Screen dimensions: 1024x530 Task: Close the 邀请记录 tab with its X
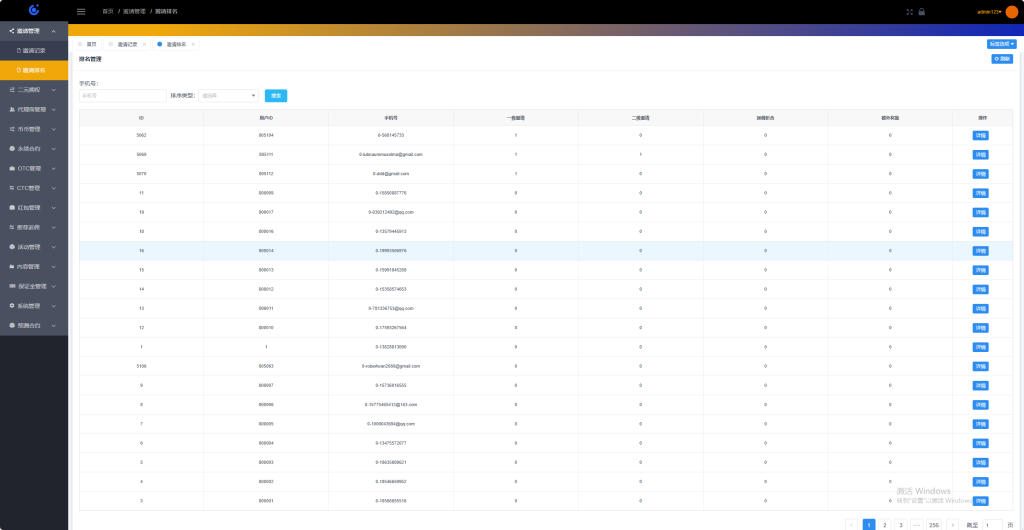click(144, 44)
